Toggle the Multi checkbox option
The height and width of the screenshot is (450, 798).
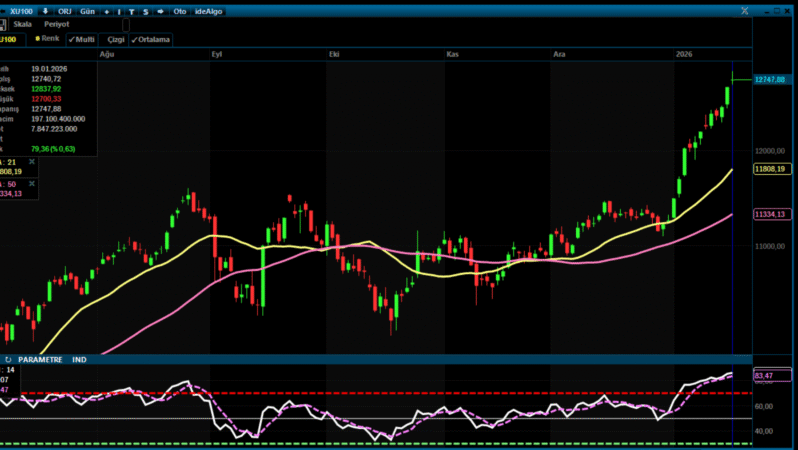click(x=82, y=39)
